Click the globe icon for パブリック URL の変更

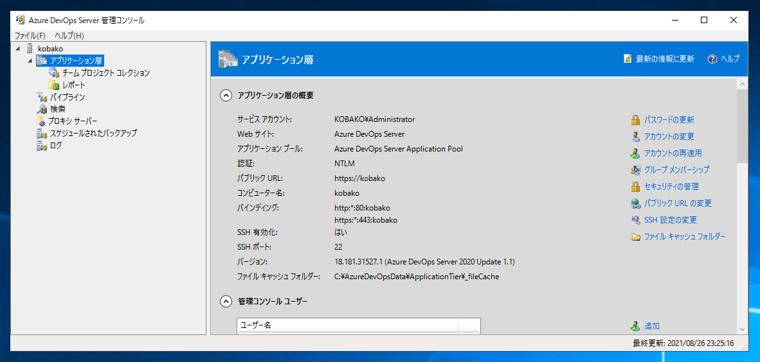click(x=635, y=204)
